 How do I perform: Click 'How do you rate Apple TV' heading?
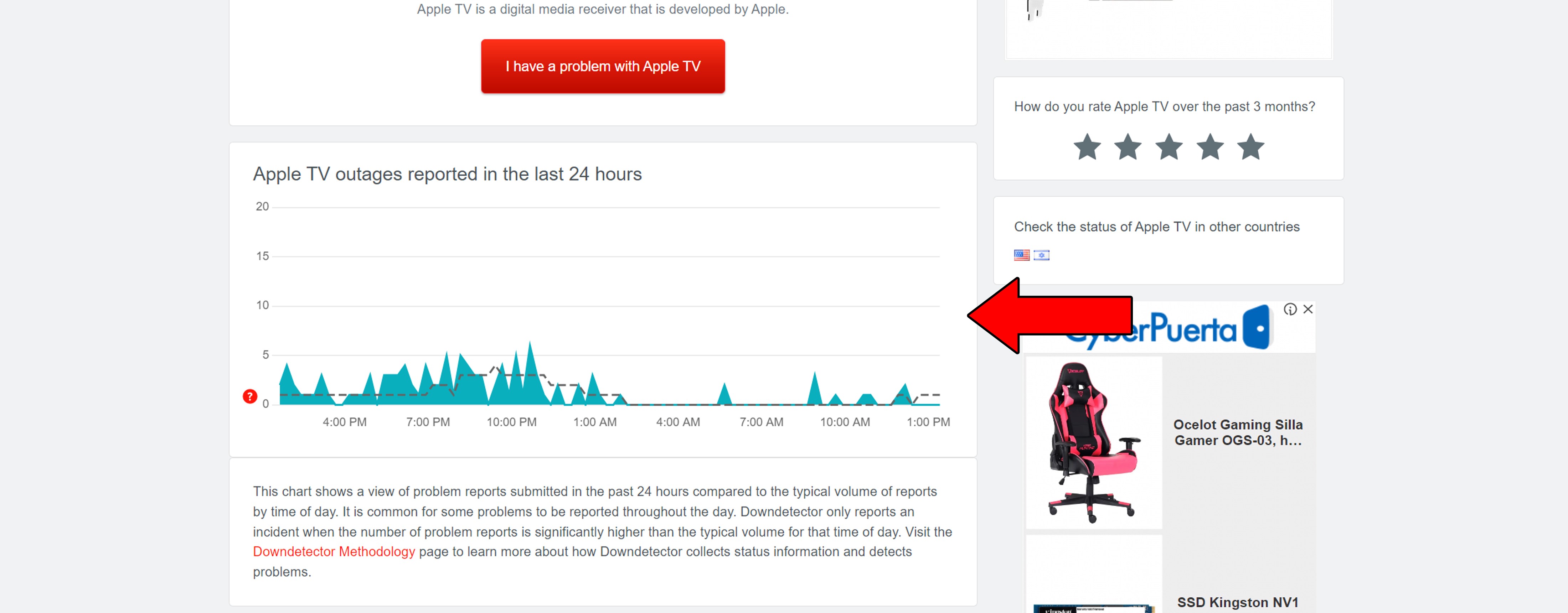(x=1165, y=107)
